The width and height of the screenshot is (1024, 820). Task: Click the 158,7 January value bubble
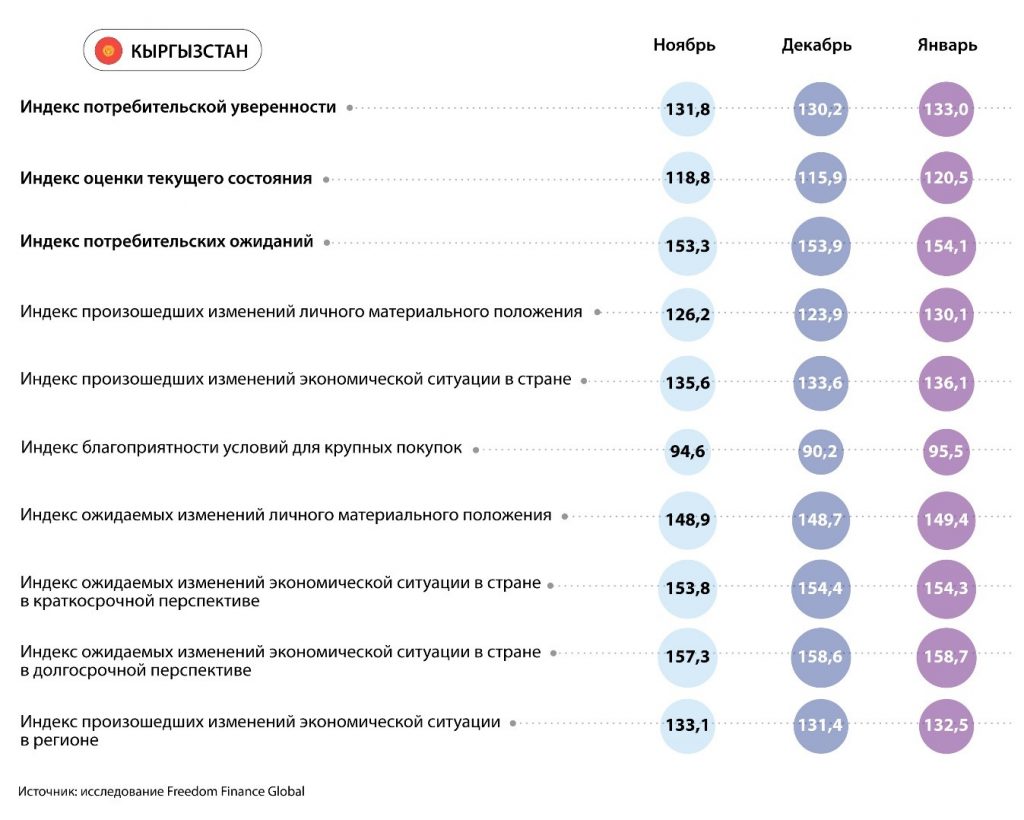pyautogui.click(x=946, y=657)
